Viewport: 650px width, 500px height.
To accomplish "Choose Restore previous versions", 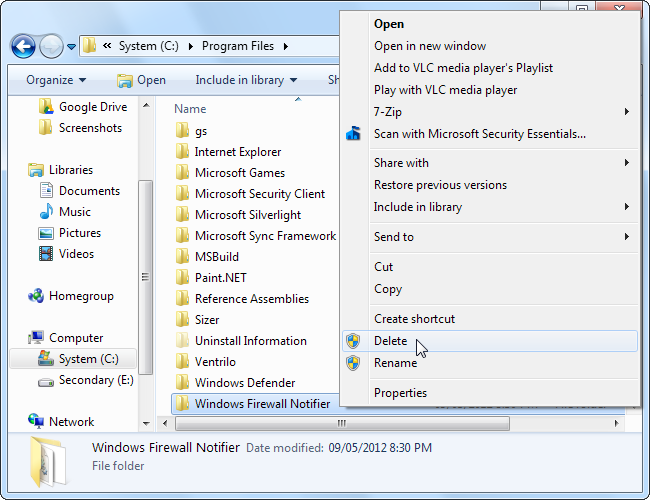I will (489, 184).
